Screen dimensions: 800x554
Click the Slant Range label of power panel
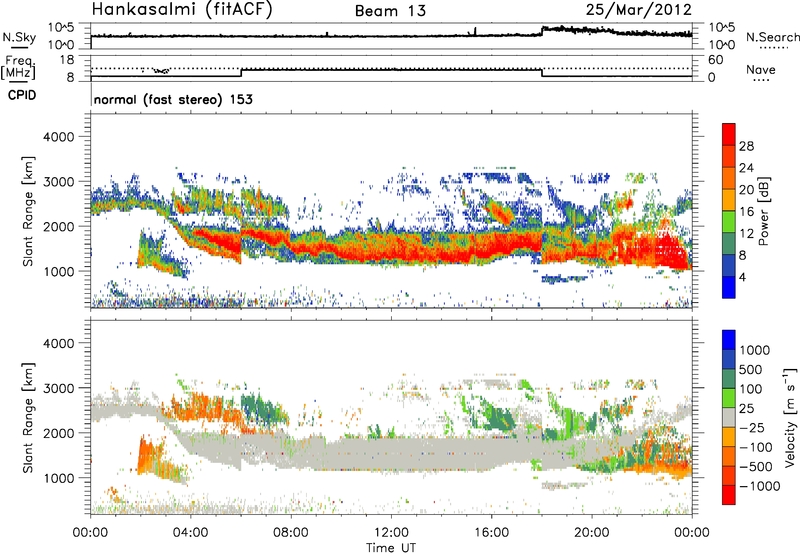[x=29, y=211]
